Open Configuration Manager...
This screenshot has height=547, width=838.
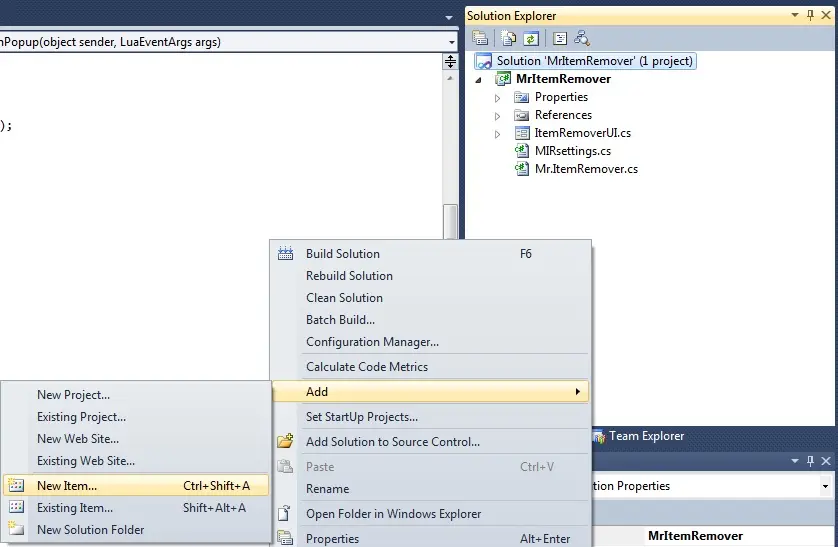(x=431, y=341)
